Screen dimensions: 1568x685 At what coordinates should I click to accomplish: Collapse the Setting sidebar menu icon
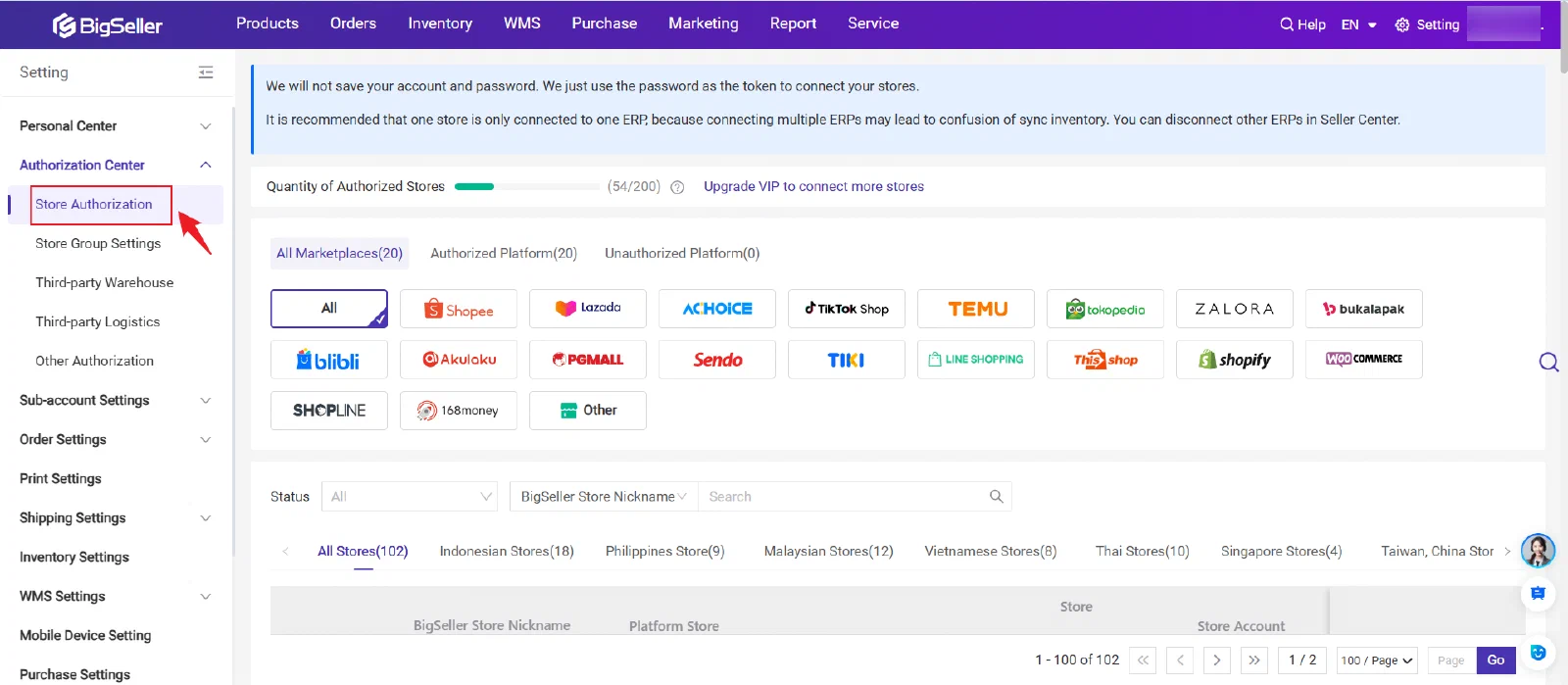pyautogui.click(x=206, y=73)
